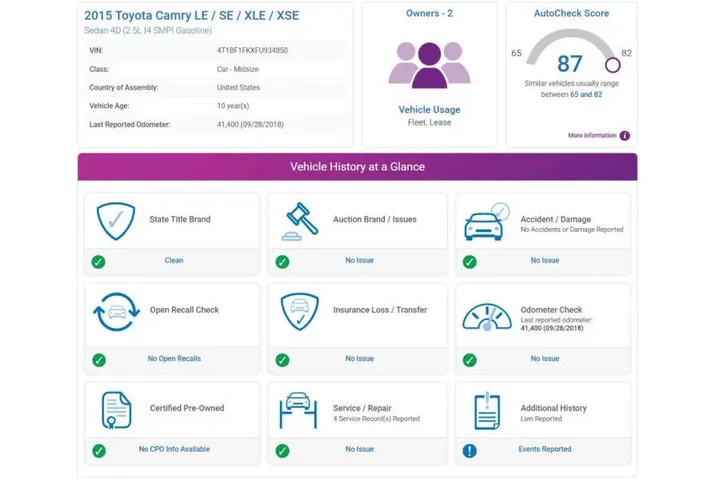Screen dimensions: 720x480
Task: Click the More Information info icon
Action: [625, 135]
